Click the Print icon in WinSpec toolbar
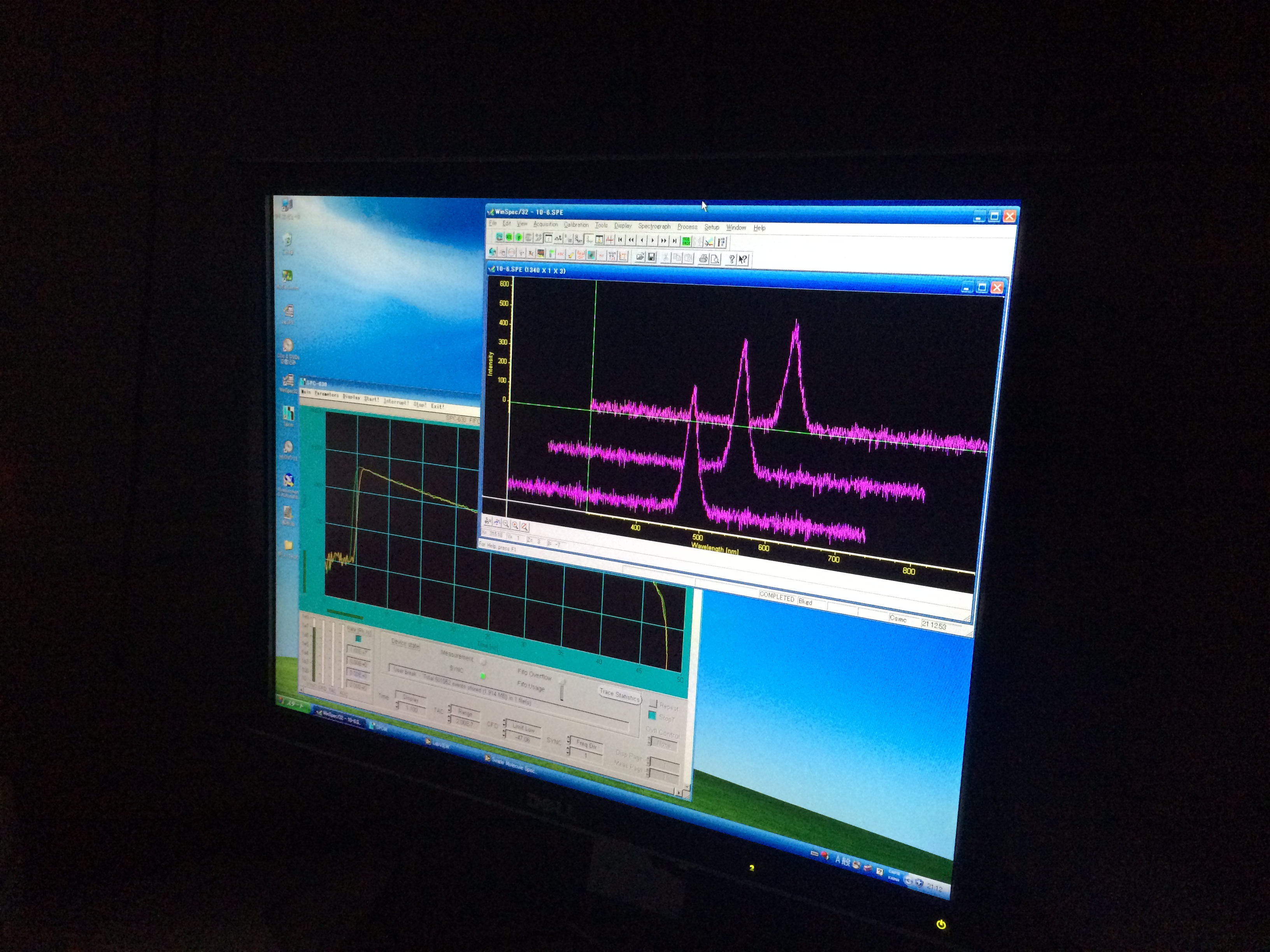This screenshot has height=952, width=1270. coord(704,259)
